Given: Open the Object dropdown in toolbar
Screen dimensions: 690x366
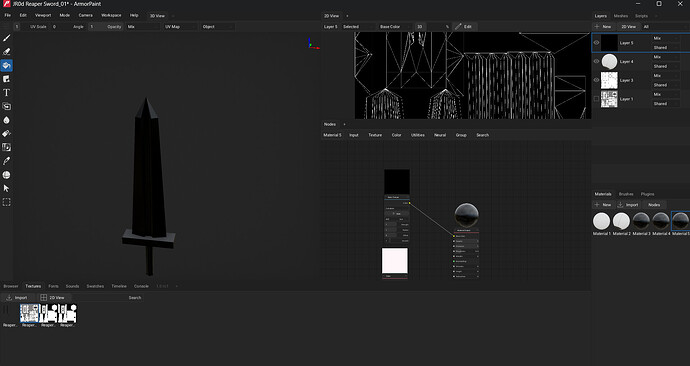Looking at the screenshot, I should coord(217,27).
